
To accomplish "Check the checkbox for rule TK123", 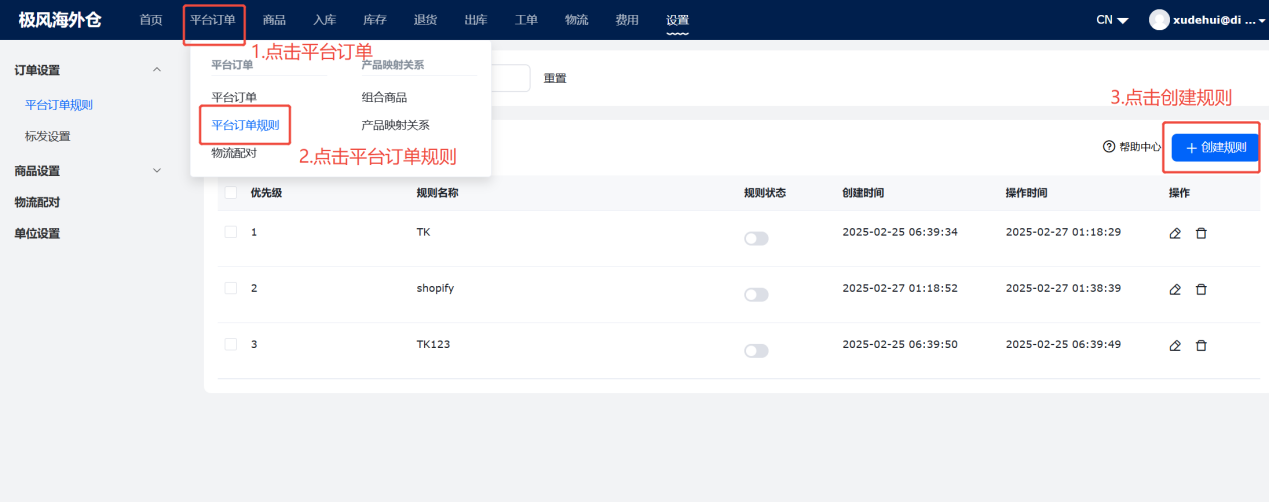I will tap(231, 344).
